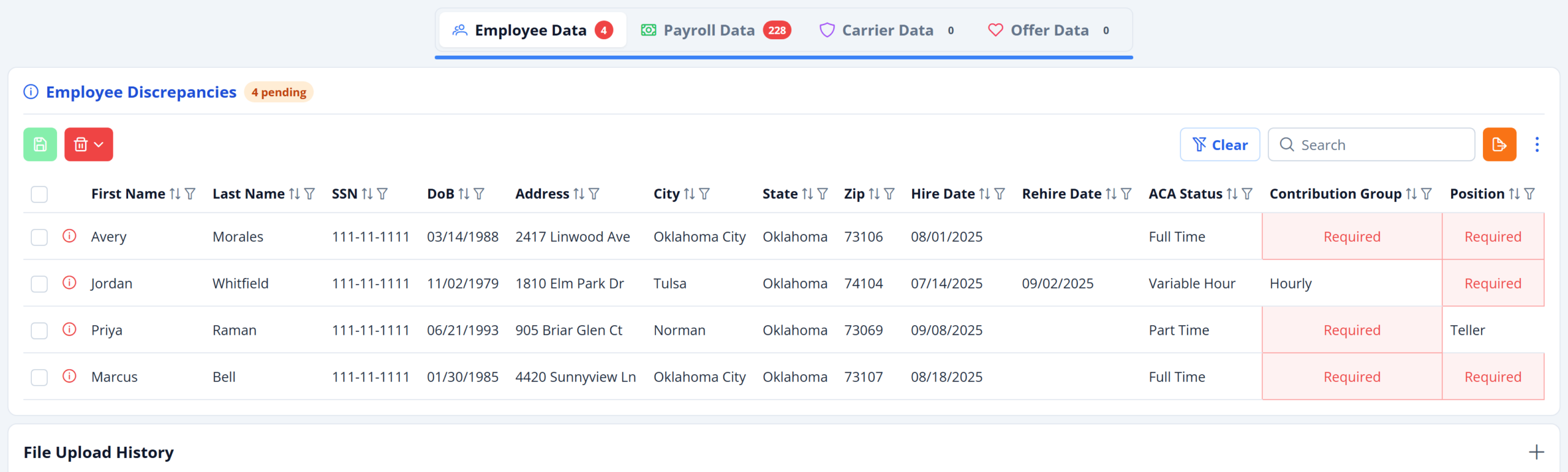Sort by Last Name column
The width and height of the screenshot is (1568, 472).
click(295, 194)
